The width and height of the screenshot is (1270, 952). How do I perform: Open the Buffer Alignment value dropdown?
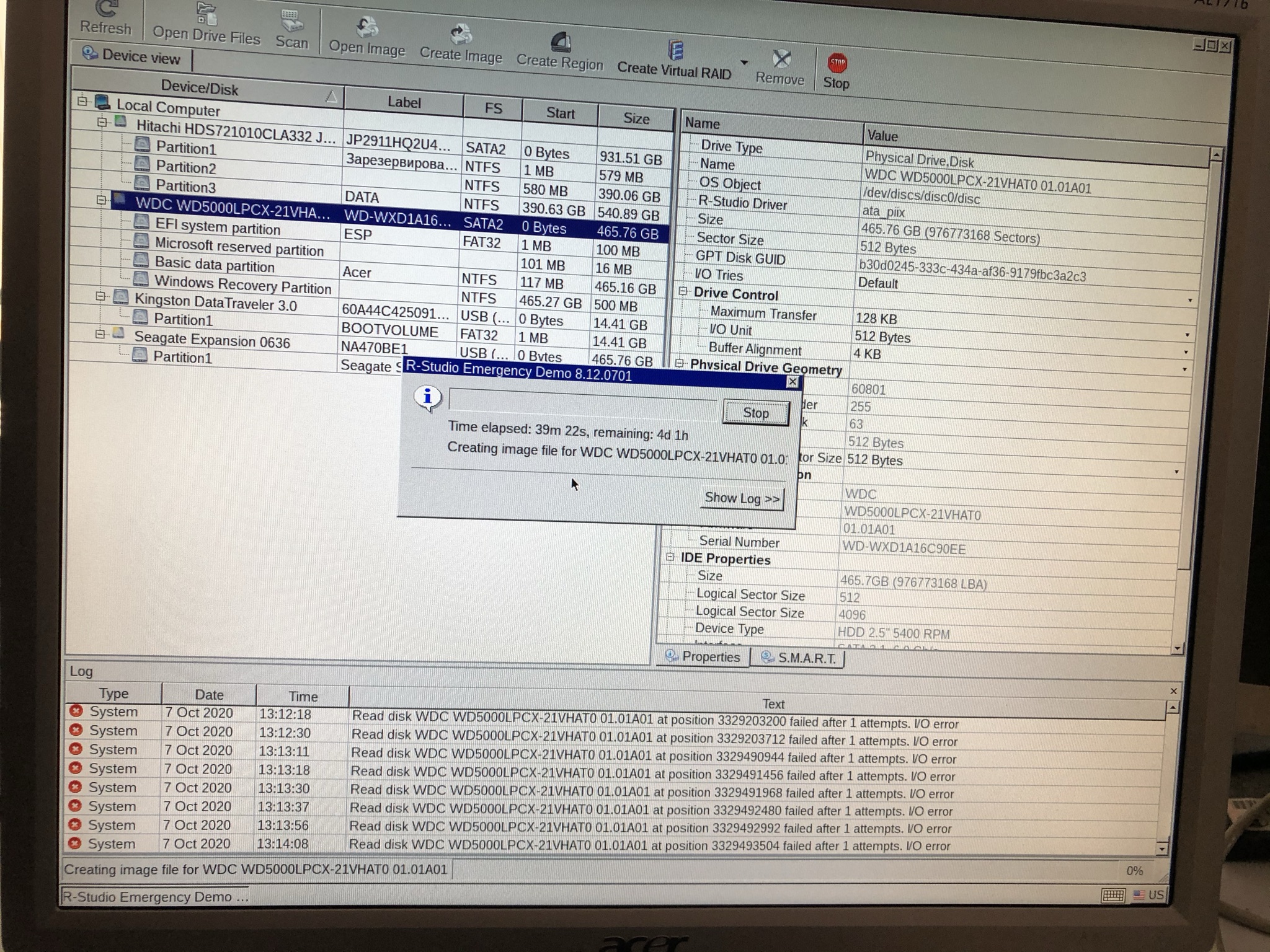1185,369
